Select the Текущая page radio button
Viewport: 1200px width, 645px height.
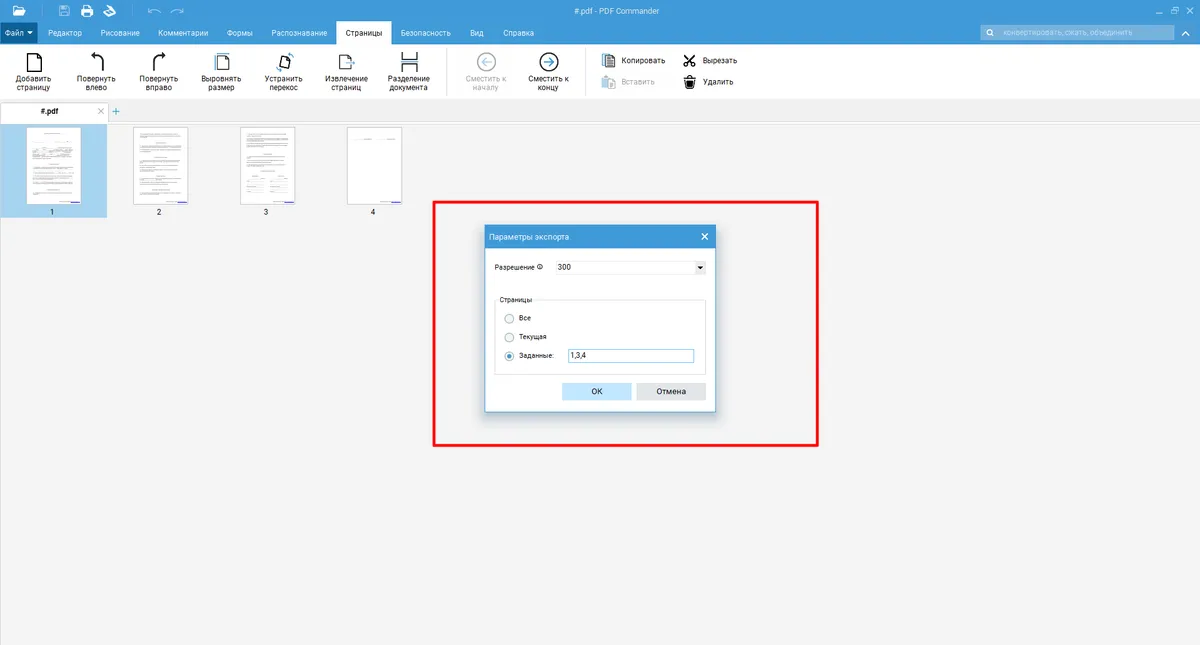(x=510, y=337)
